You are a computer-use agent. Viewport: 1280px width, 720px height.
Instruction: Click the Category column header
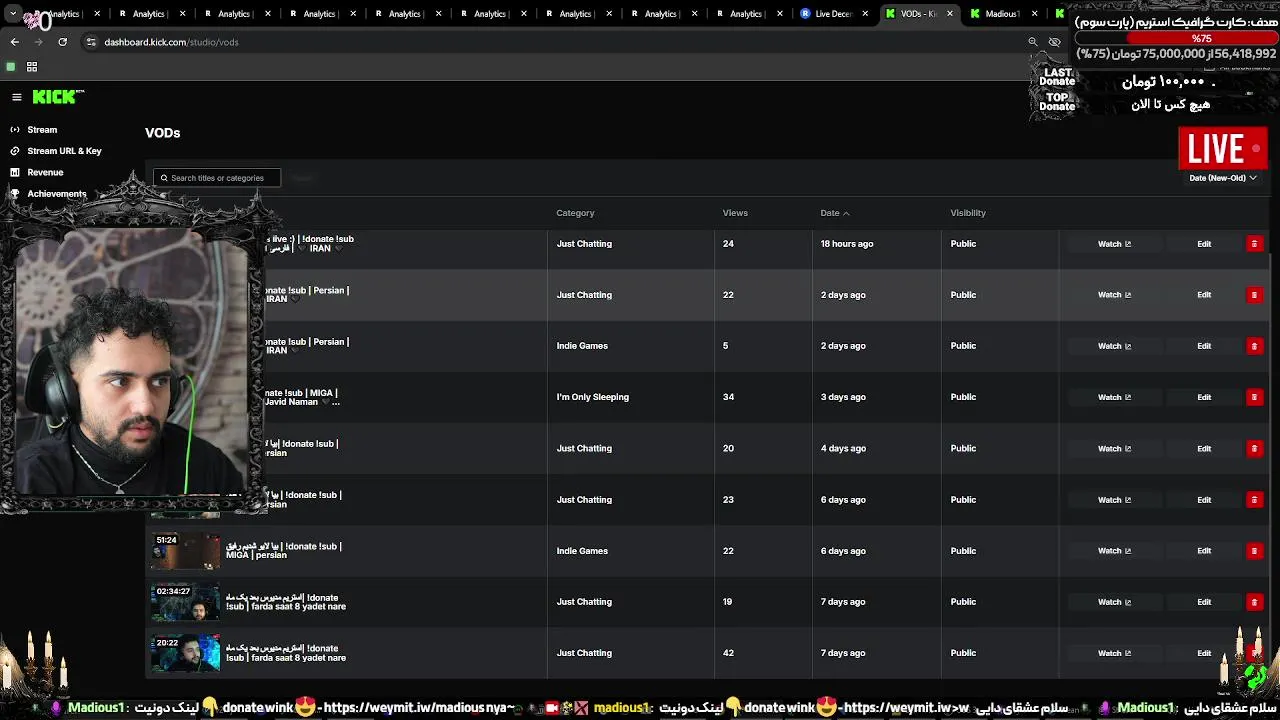[575, 213]
